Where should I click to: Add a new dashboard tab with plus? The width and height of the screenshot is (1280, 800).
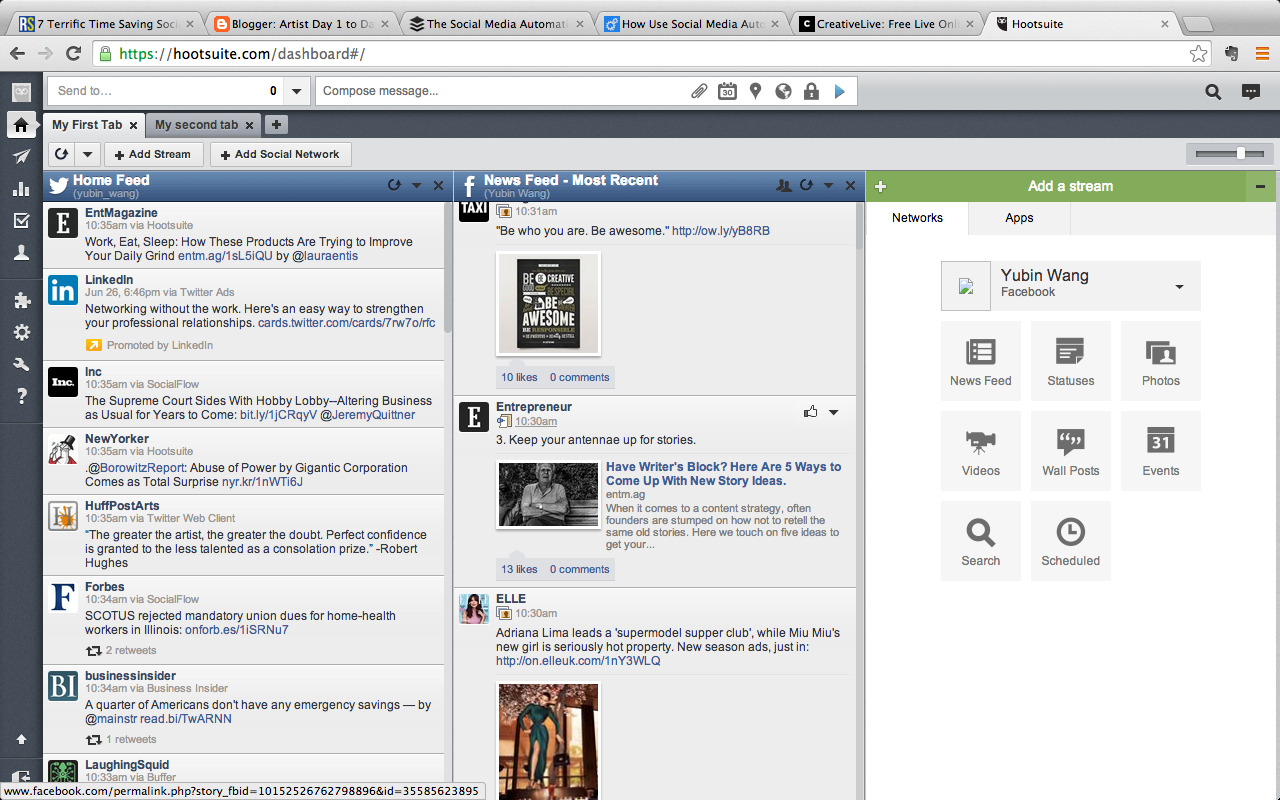pyautogui.click(x=277, y=125)
